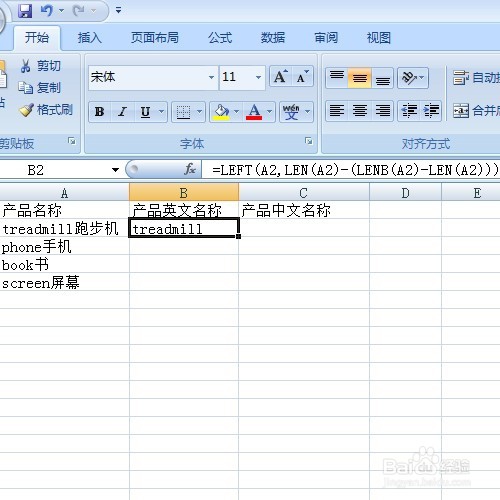Click the Name Box showing B2
Image resolution: width=500 pixels, height=500 pixels.
click(x=55, y=170)
